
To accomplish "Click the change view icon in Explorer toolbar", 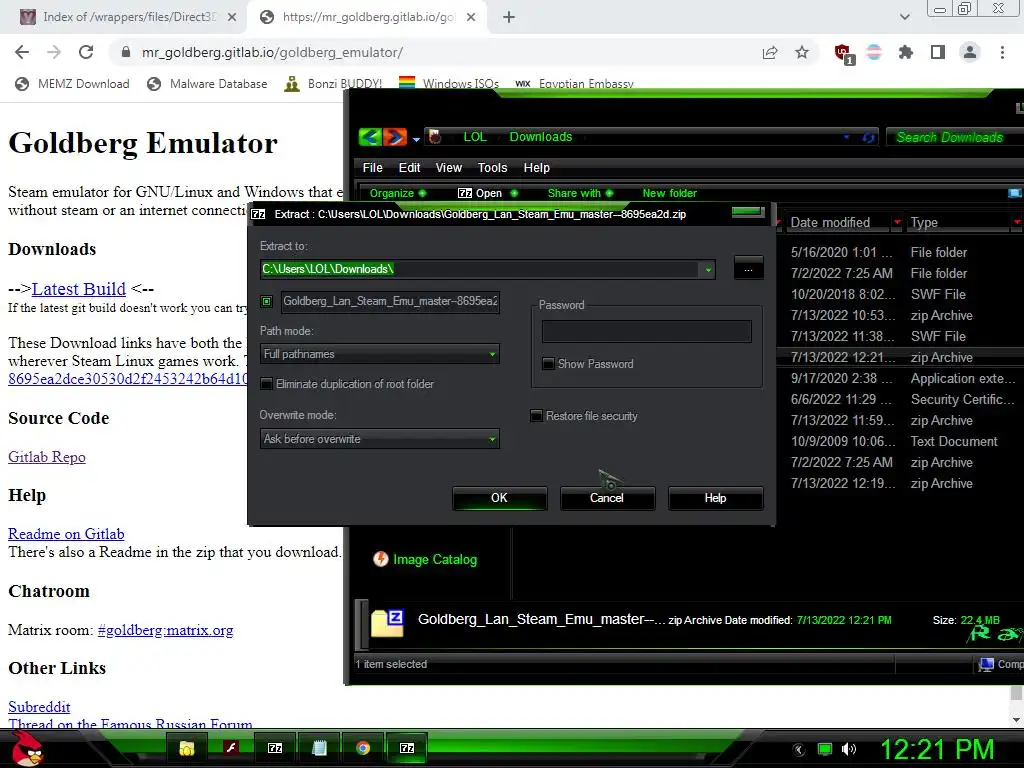I will (1015, 193).
